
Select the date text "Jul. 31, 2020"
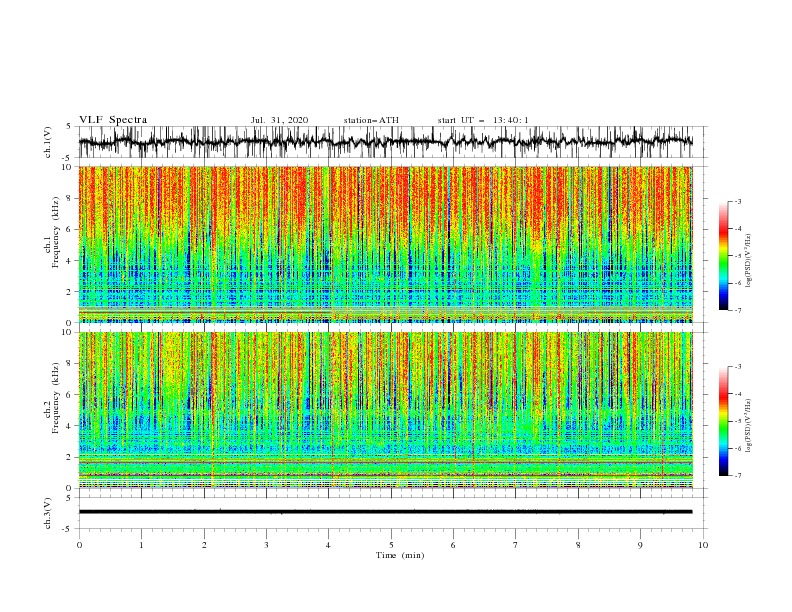pos(279,120)
